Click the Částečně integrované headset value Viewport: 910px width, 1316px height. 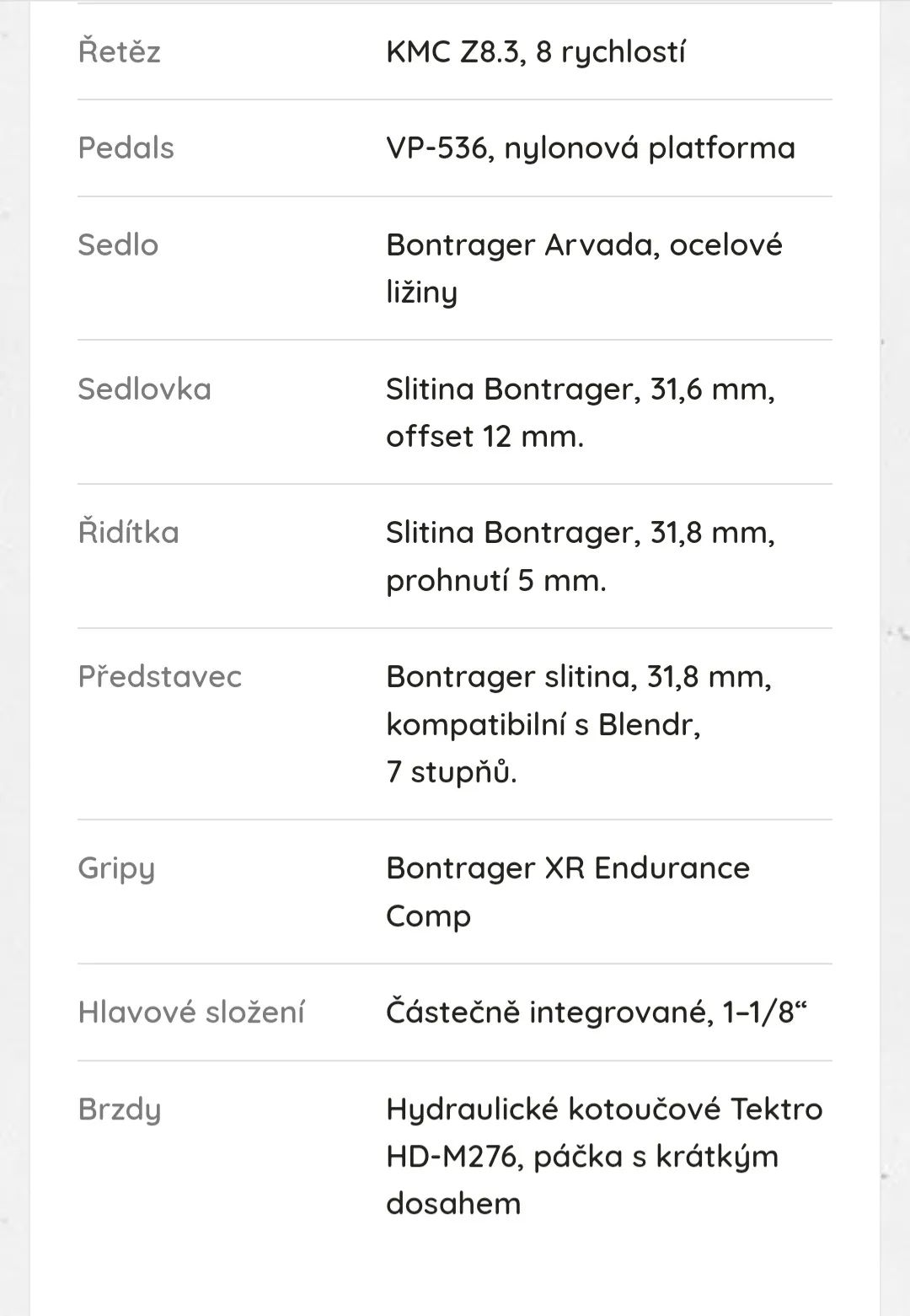point(597,1012)
